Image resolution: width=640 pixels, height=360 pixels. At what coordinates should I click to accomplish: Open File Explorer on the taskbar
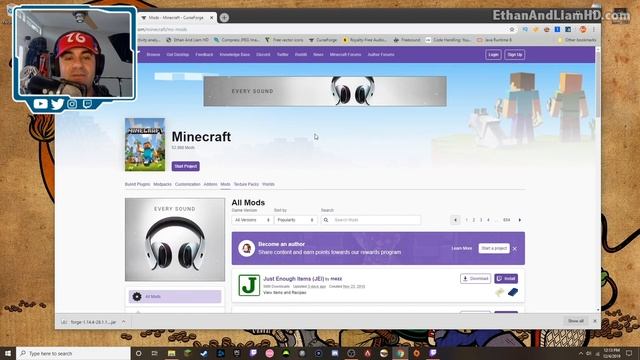tap(171, 353)
